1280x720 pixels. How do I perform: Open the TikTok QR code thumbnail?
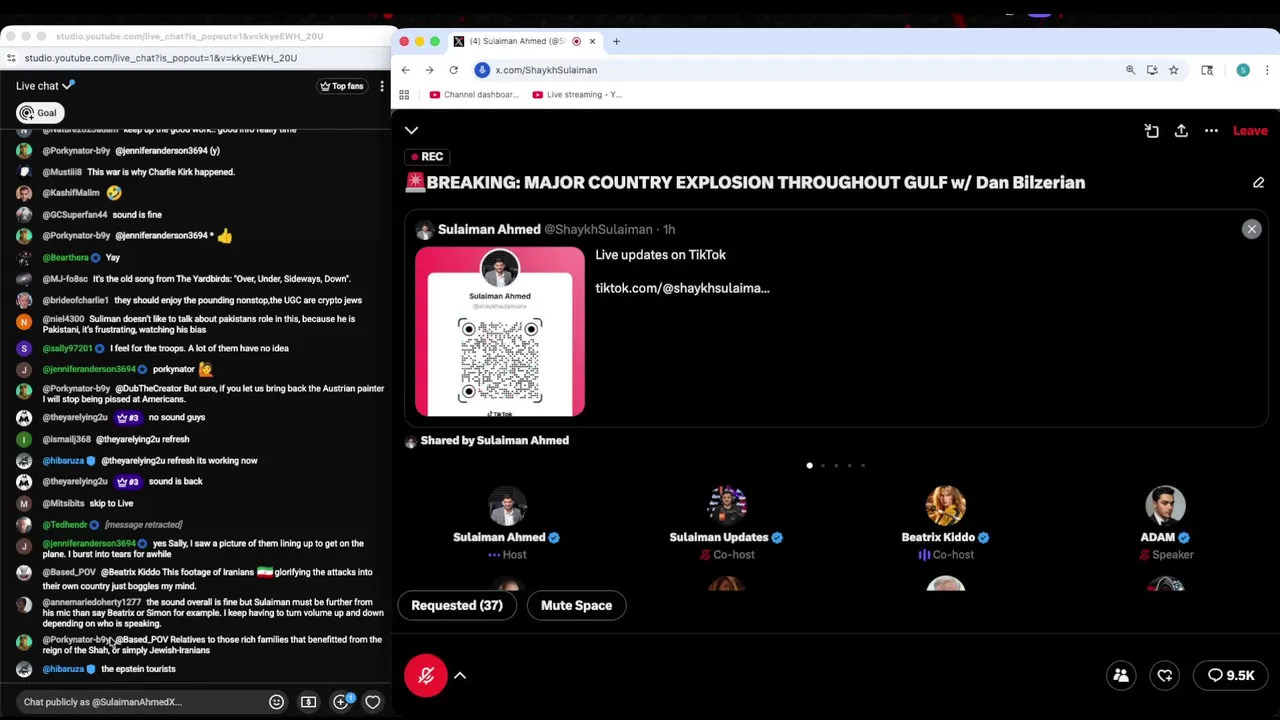pos(500,331)
